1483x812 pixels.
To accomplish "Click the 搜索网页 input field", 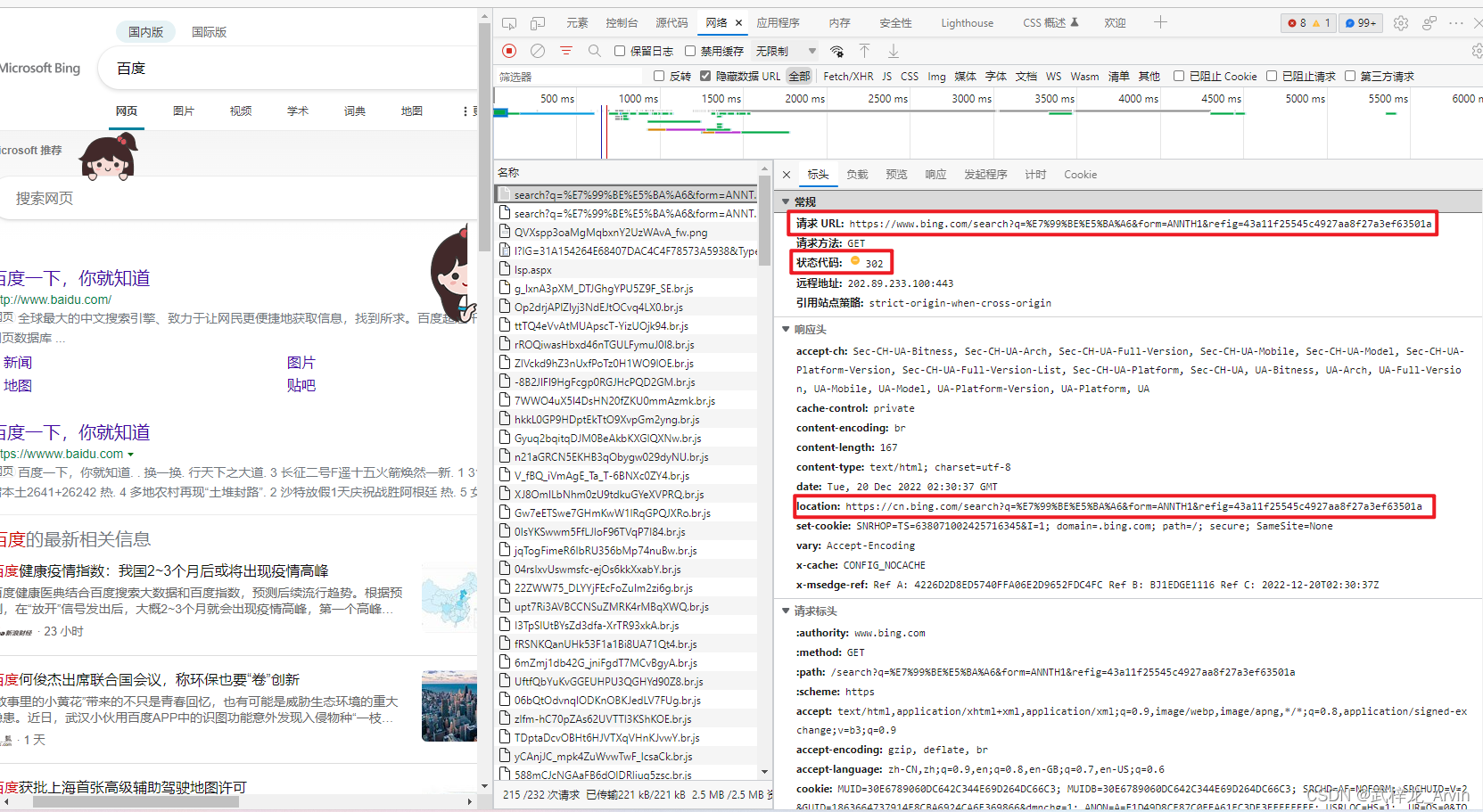I will 236,198.
